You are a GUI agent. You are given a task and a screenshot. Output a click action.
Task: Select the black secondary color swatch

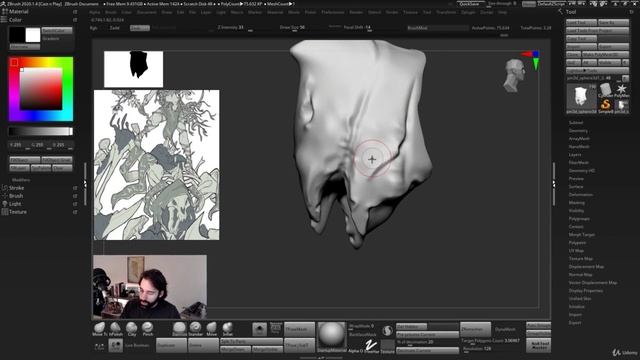(17, 35)
